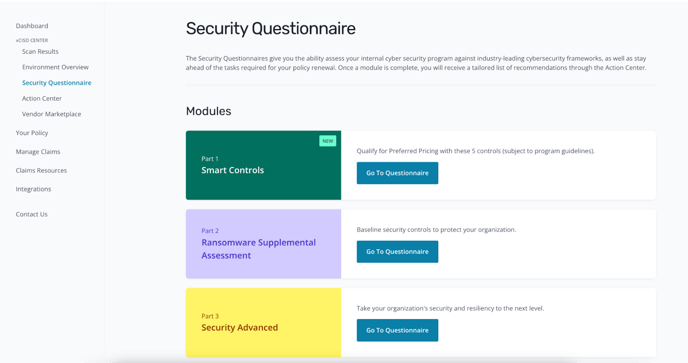The image size is (688, 363).
Task: Open Claims Resources in sidebar
Action: (x=41, y=170)
